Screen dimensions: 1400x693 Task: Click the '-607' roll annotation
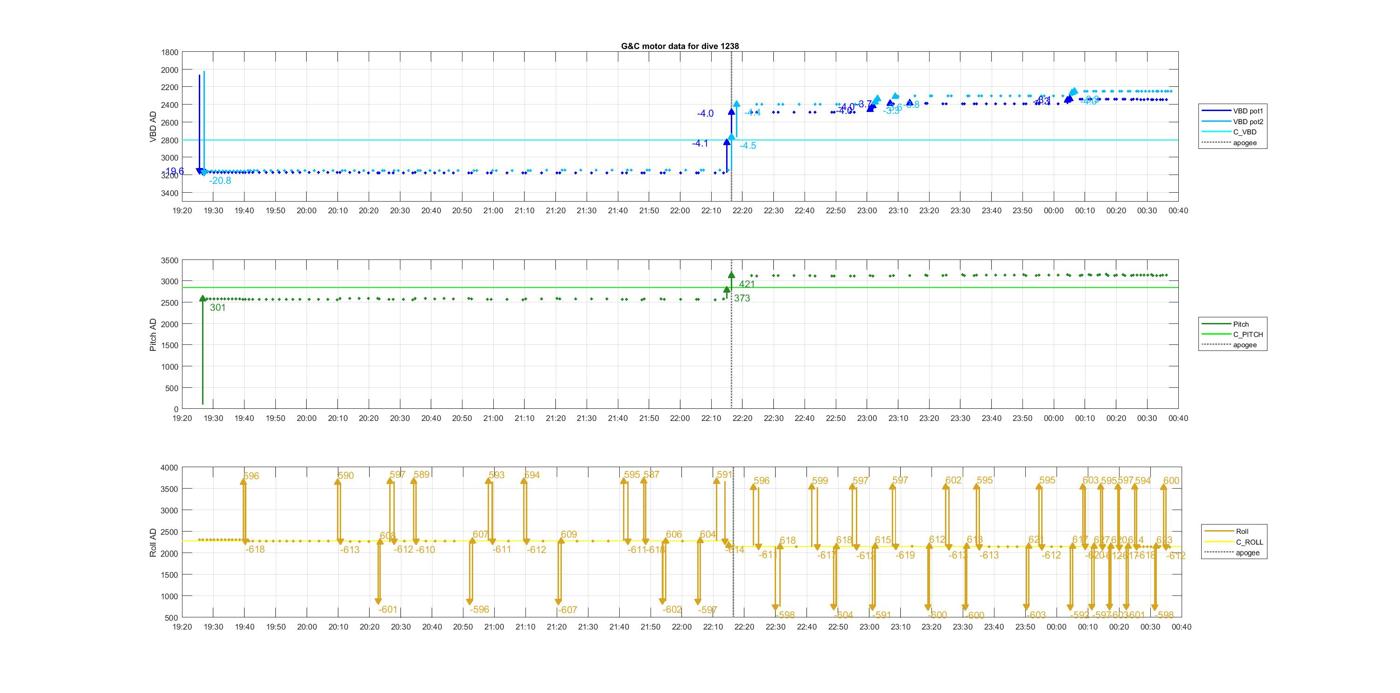(567, 610)
